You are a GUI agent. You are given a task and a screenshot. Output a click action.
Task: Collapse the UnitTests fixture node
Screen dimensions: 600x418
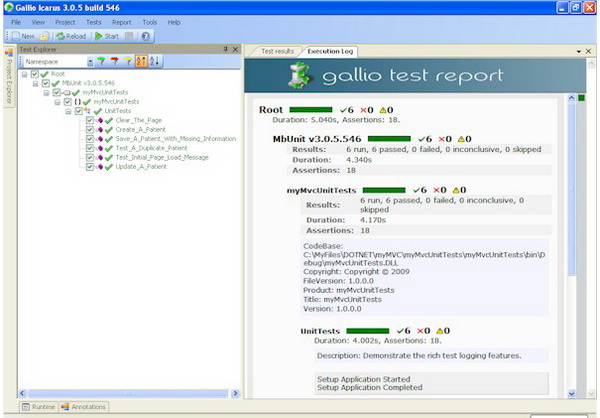pyautogui.click(x=68, y=111)
